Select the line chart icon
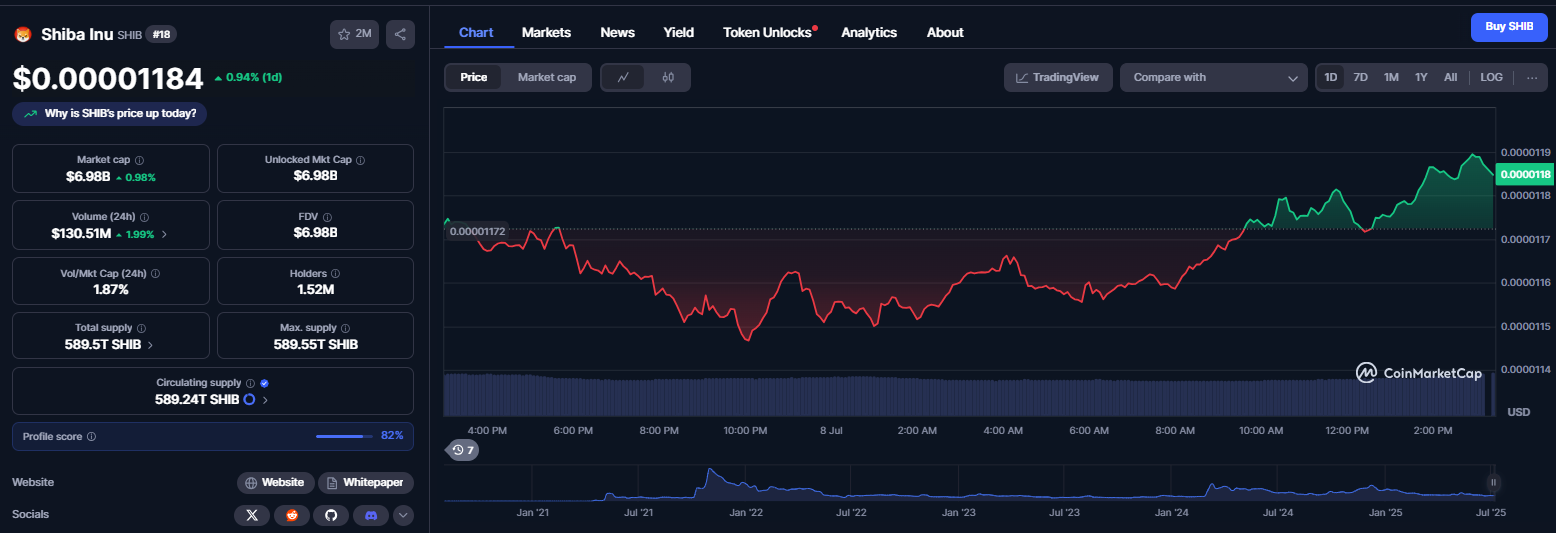The width and height of the screenshot is (1556, 533). [x=623, y=77]
